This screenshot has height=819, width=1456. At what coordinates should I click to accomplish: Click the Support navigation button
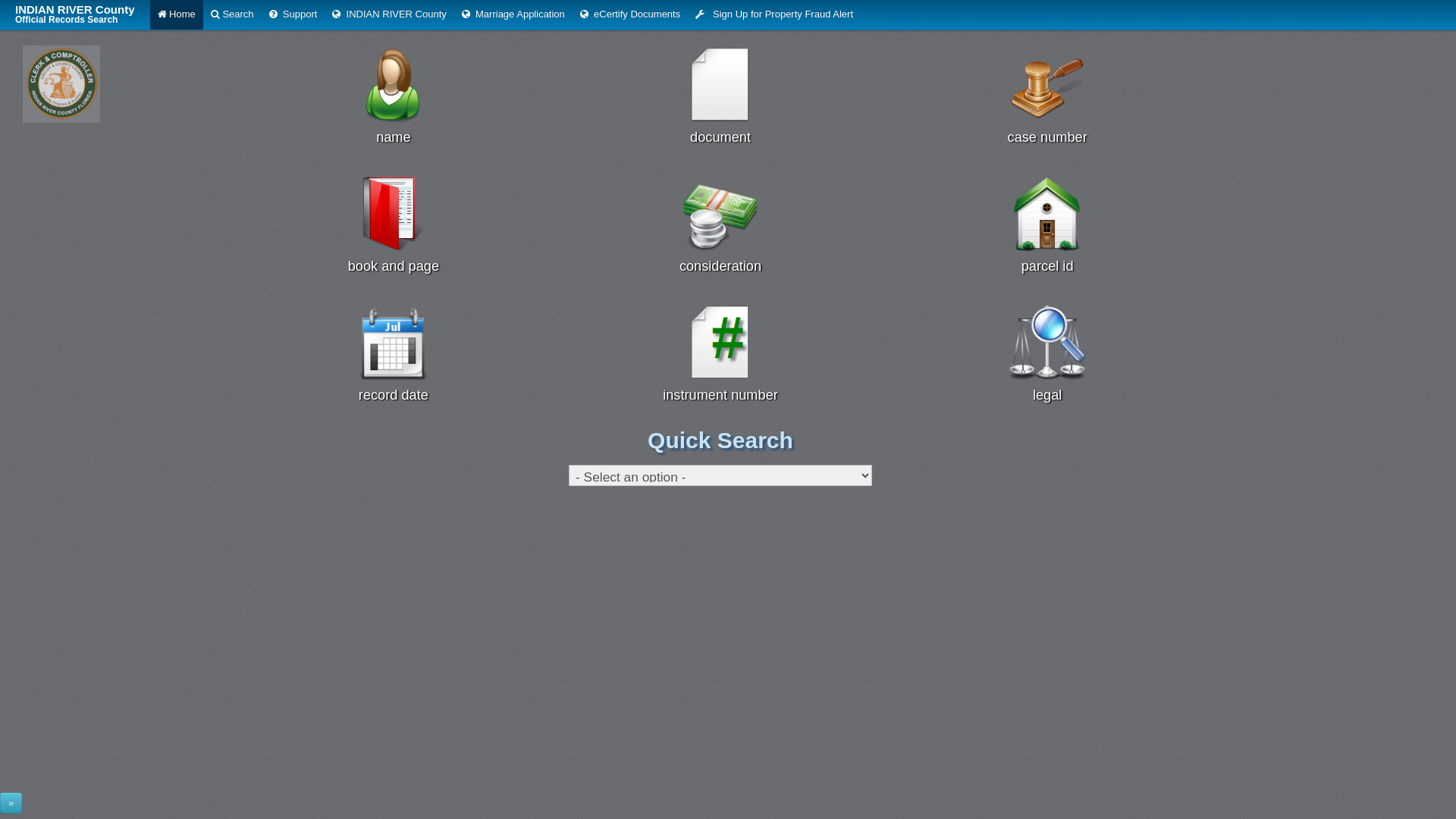(x=292, y=14)
